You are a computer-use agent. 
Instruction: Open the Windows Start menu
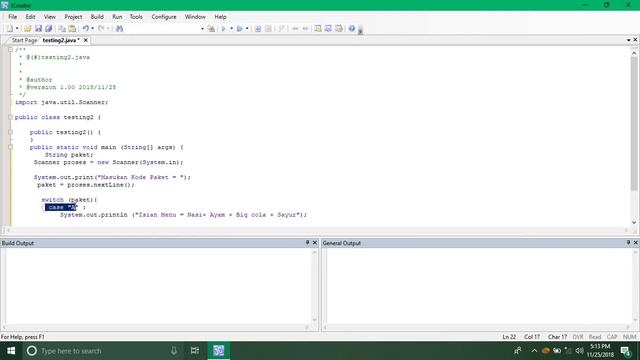(11, 351)
